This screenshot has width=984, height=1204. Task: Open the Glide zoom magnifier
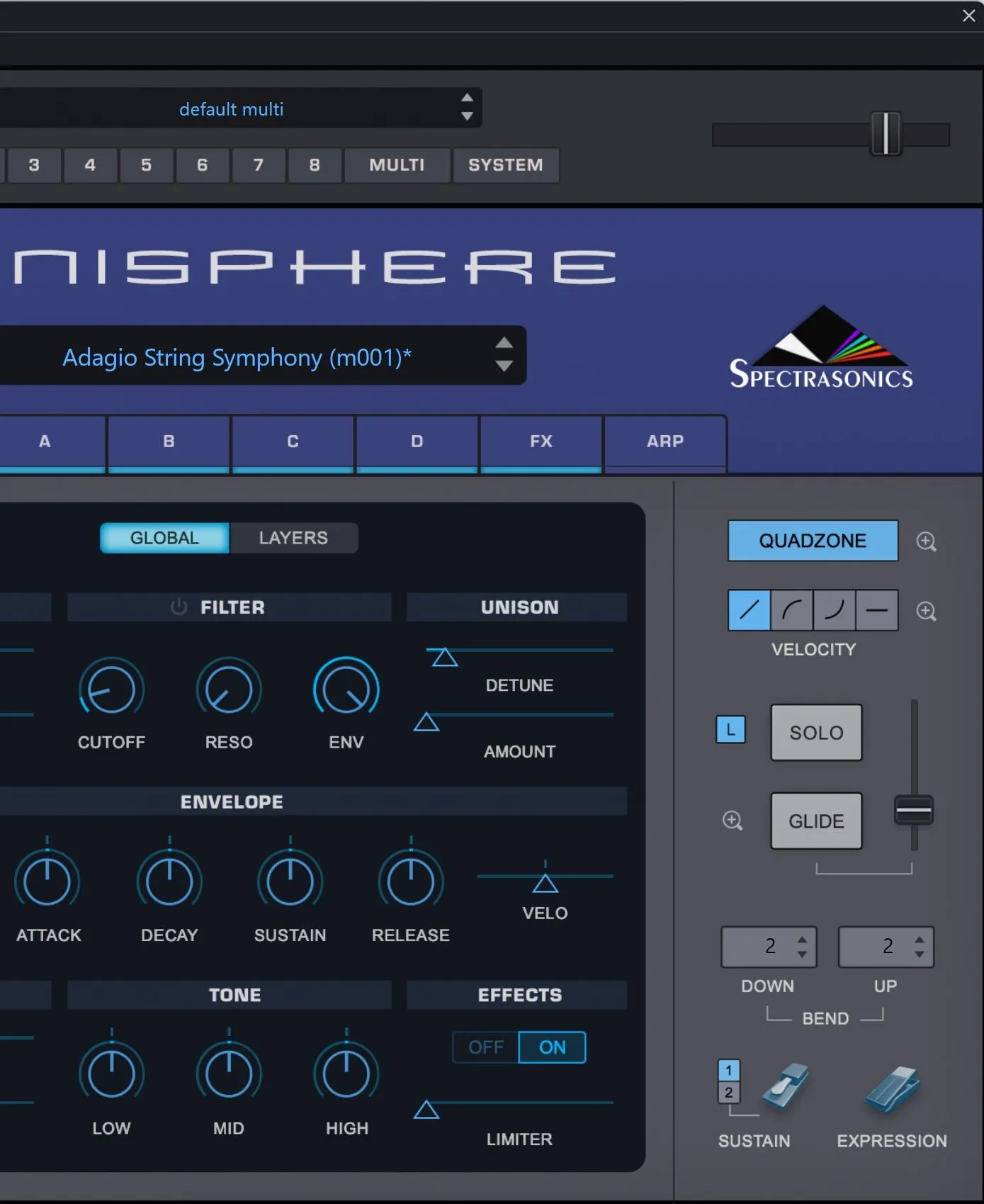click(732, 821)
